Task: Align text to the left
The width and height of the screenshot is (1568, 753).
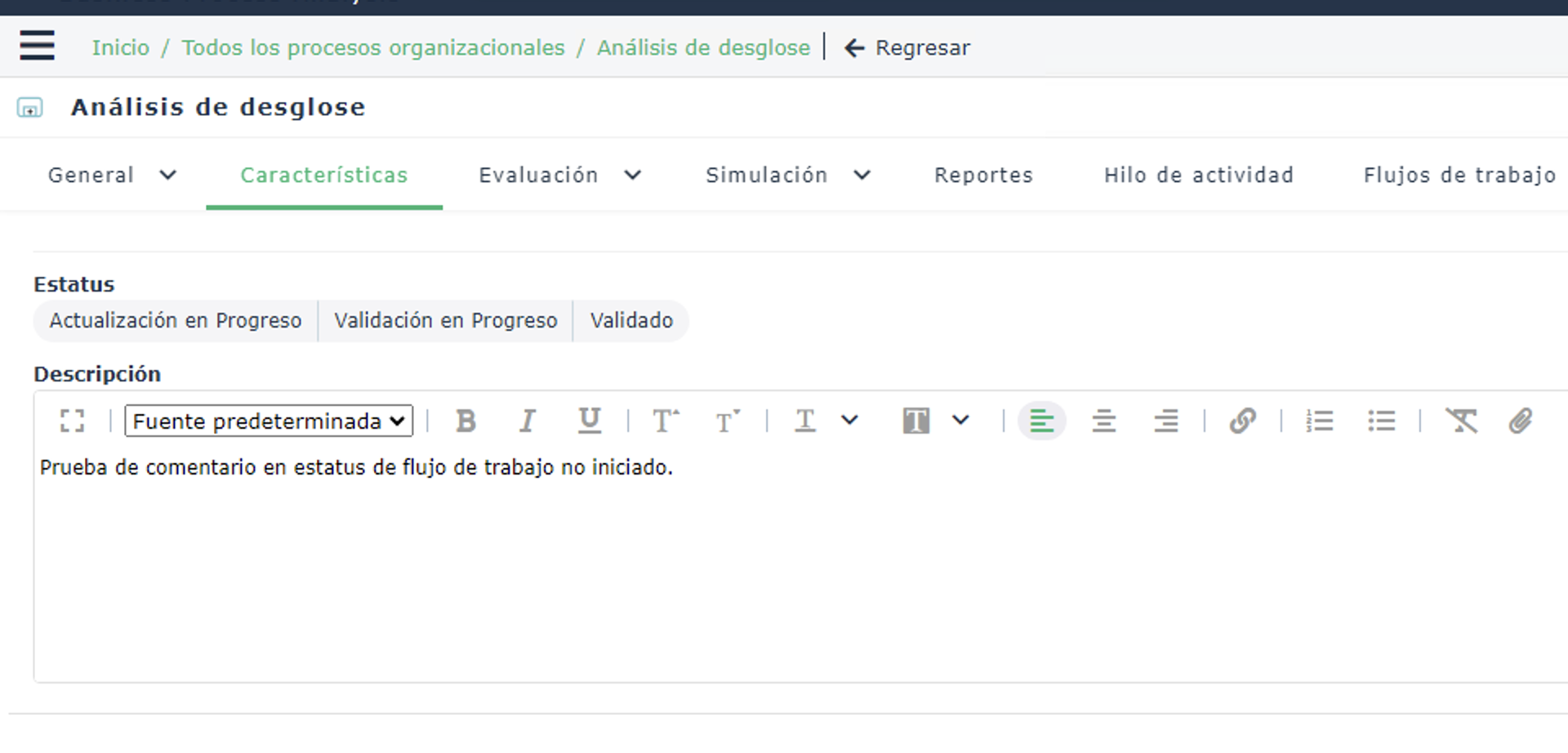Action: 1042,421
